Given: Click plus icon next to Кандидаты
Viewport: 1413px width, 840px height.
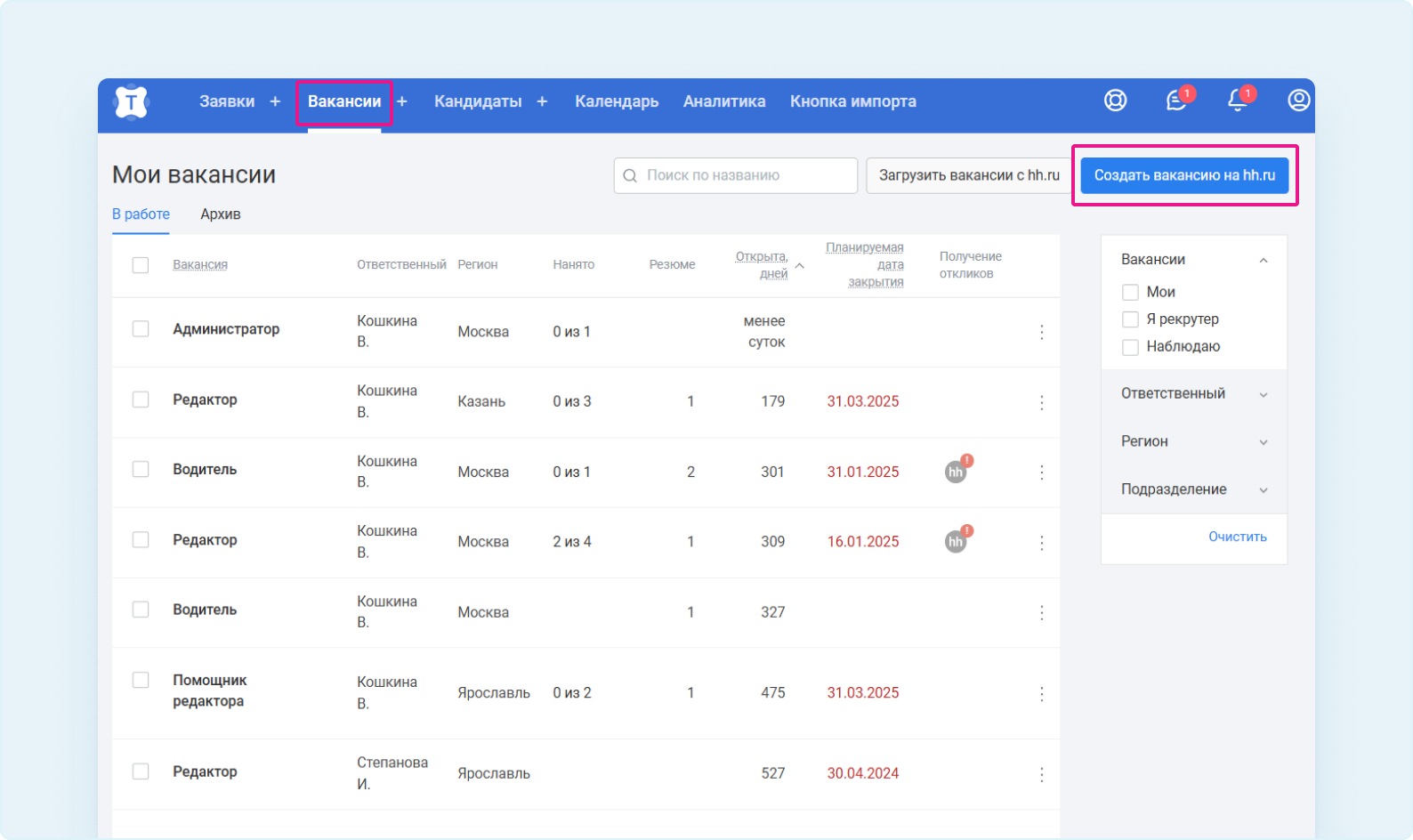Looking at the screenshot, I should (542, 101).
